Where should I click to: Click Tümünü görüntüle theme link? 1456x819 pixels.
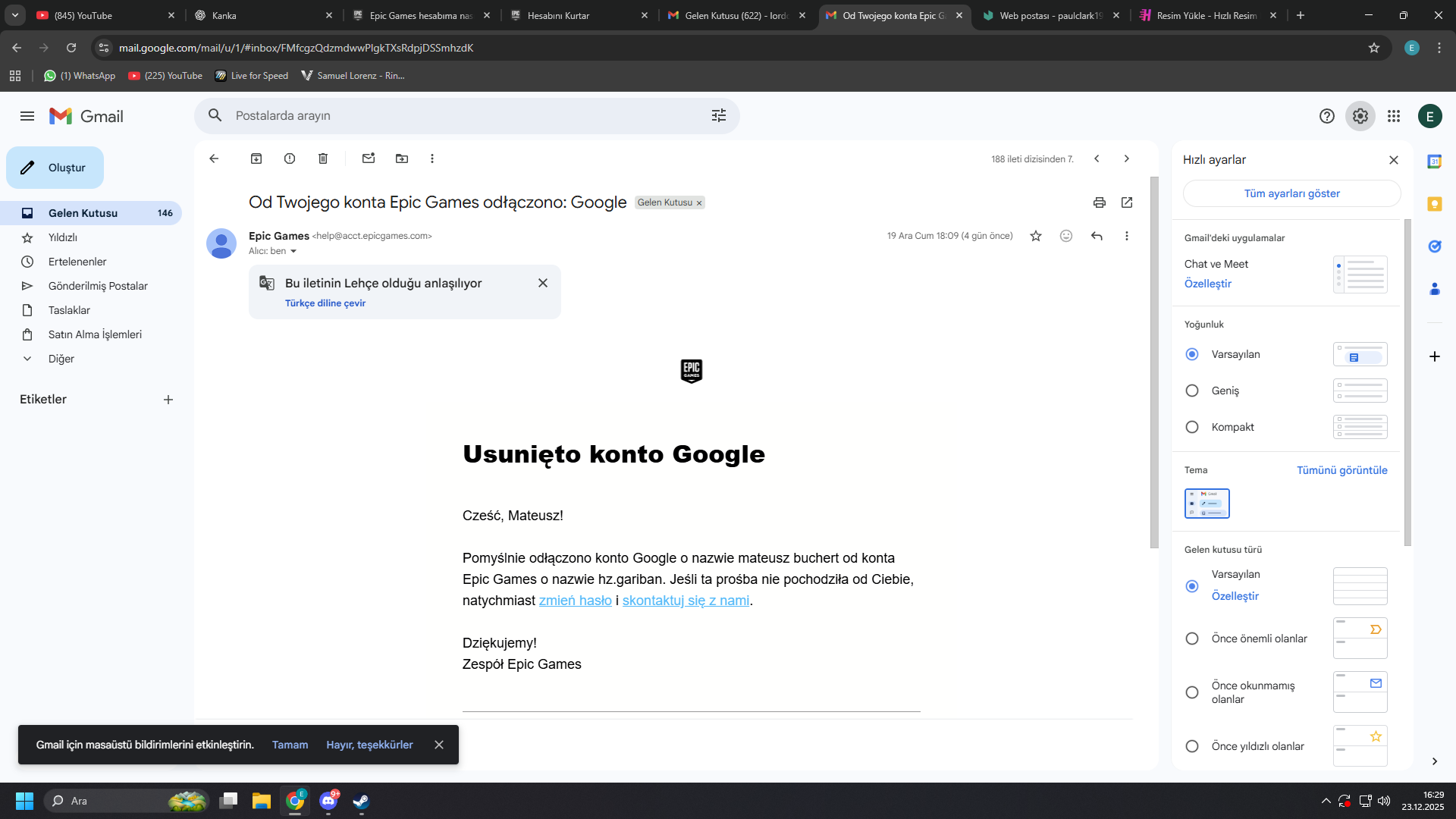point(1342,470)
